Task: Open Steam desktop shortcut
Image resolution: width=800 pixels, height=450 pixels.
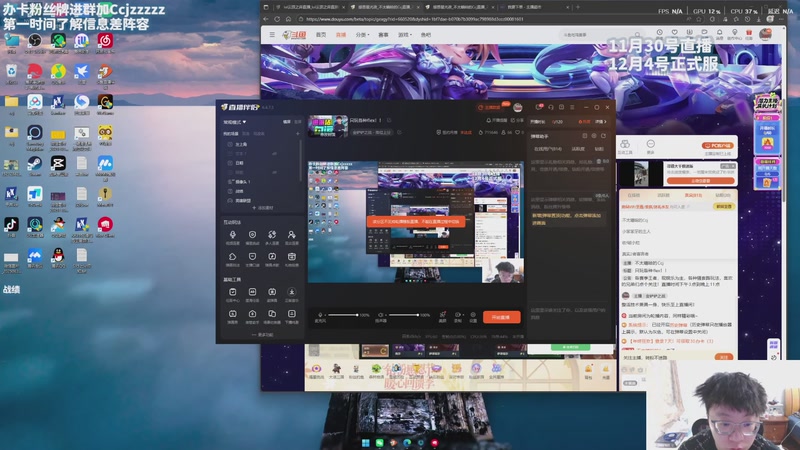Action: click(34, 165)
